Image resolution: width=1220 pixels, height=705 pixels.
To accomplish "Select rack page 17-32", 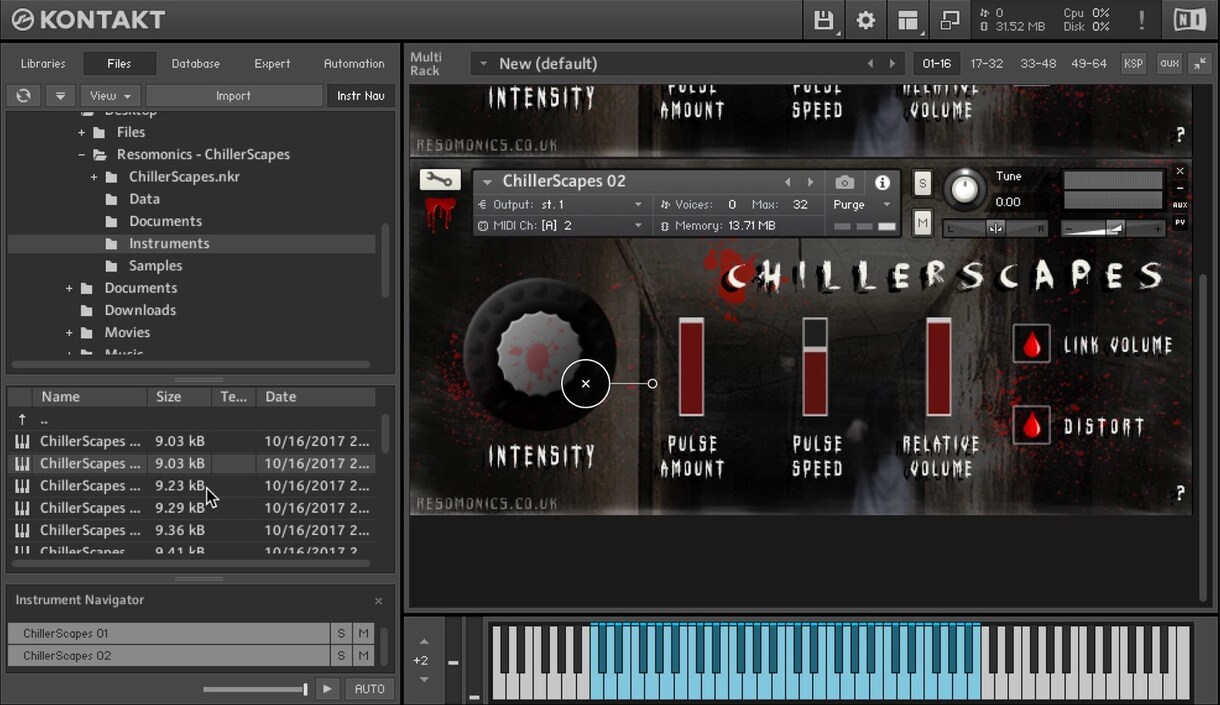I will 987,63.
